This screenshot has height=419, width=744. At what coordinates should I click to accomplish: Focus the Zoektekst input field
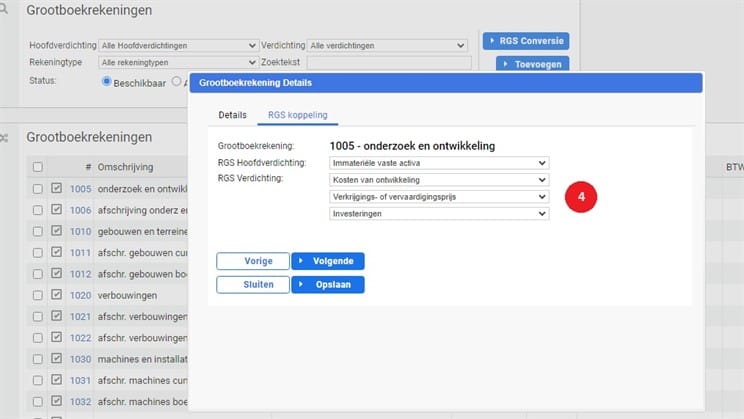[389, 62]
